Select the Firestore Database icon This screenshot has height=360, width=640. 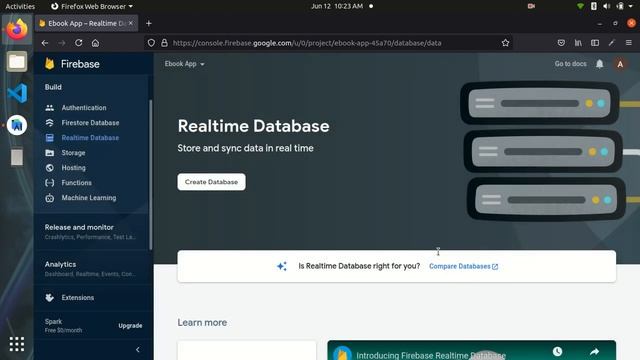point(49,123)
